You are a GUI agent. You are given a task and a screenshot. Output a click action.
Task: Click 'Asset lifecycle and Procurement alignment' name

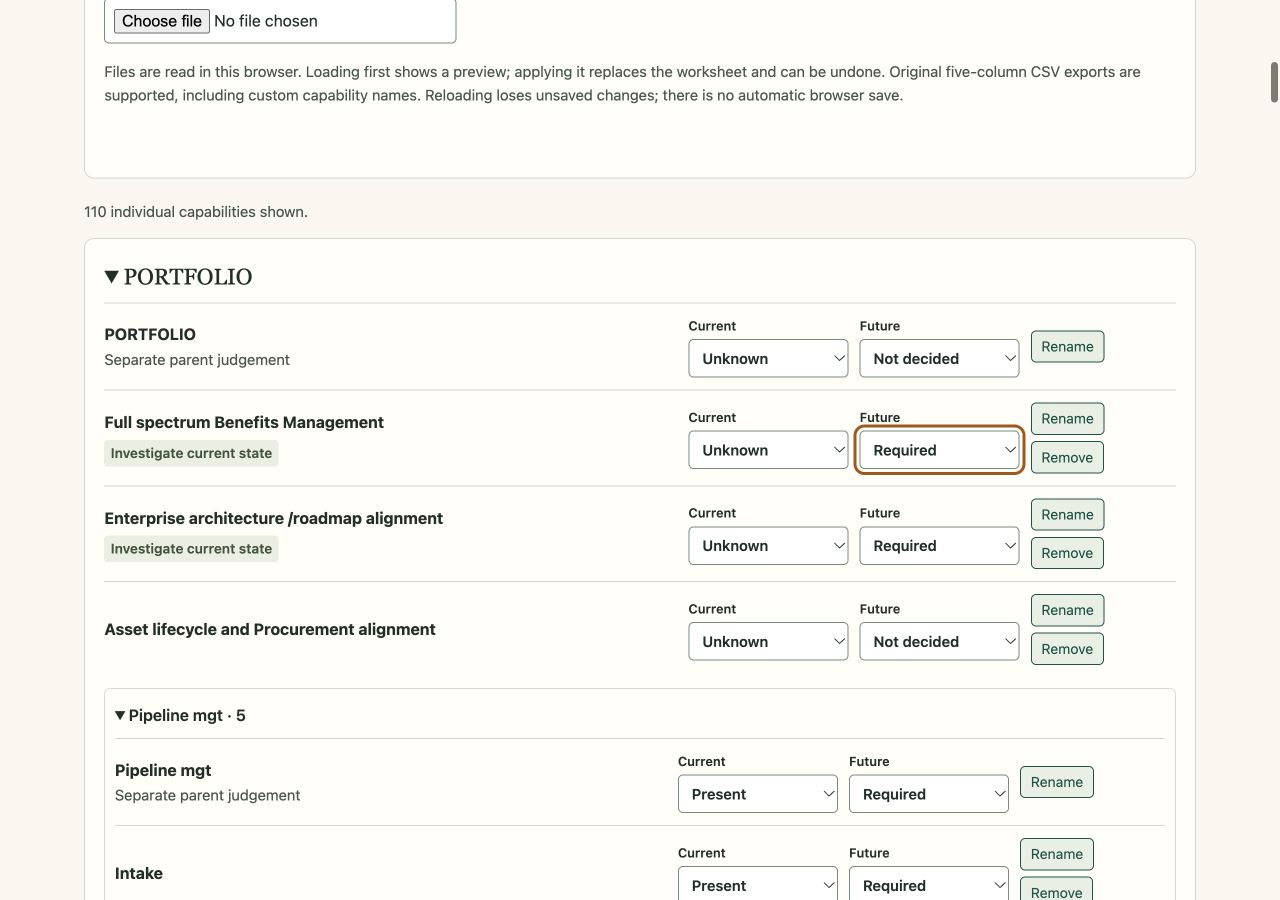coord(270,629)
